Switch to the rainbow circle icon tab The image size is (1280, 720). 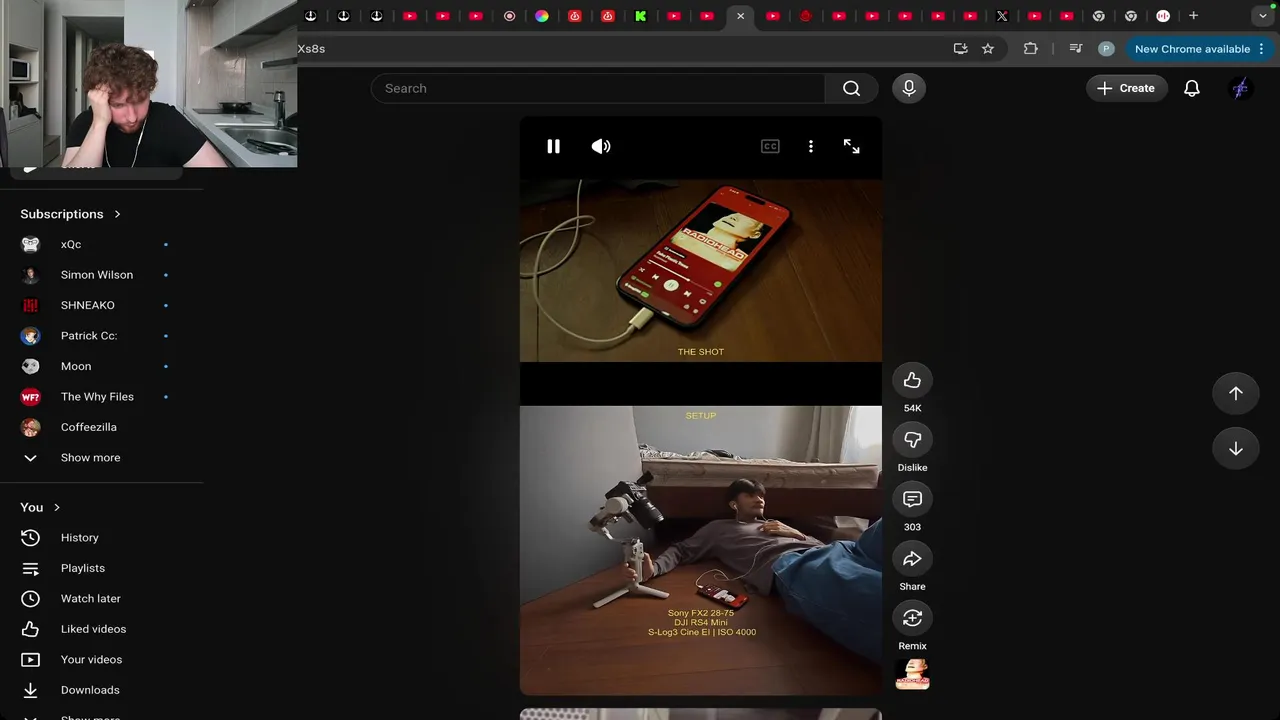[x=542, y=16]
